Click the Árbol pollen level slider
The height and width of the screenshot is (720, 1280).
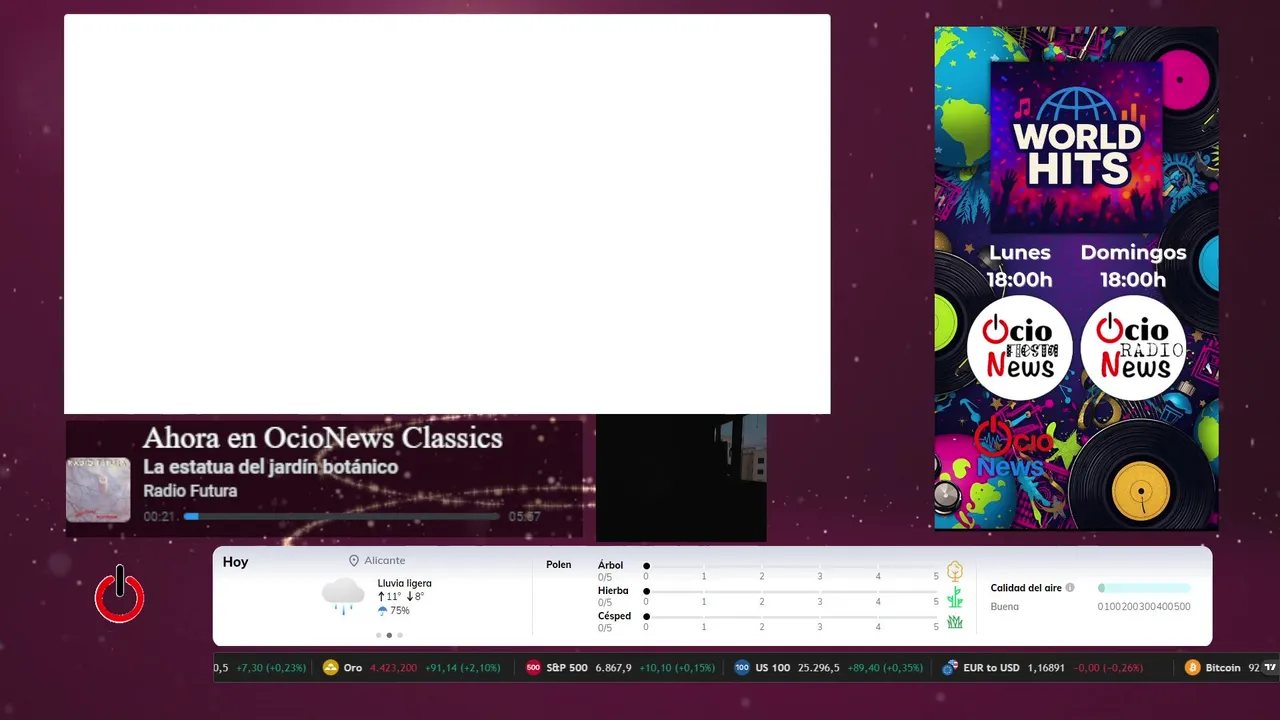pos(792,566)
